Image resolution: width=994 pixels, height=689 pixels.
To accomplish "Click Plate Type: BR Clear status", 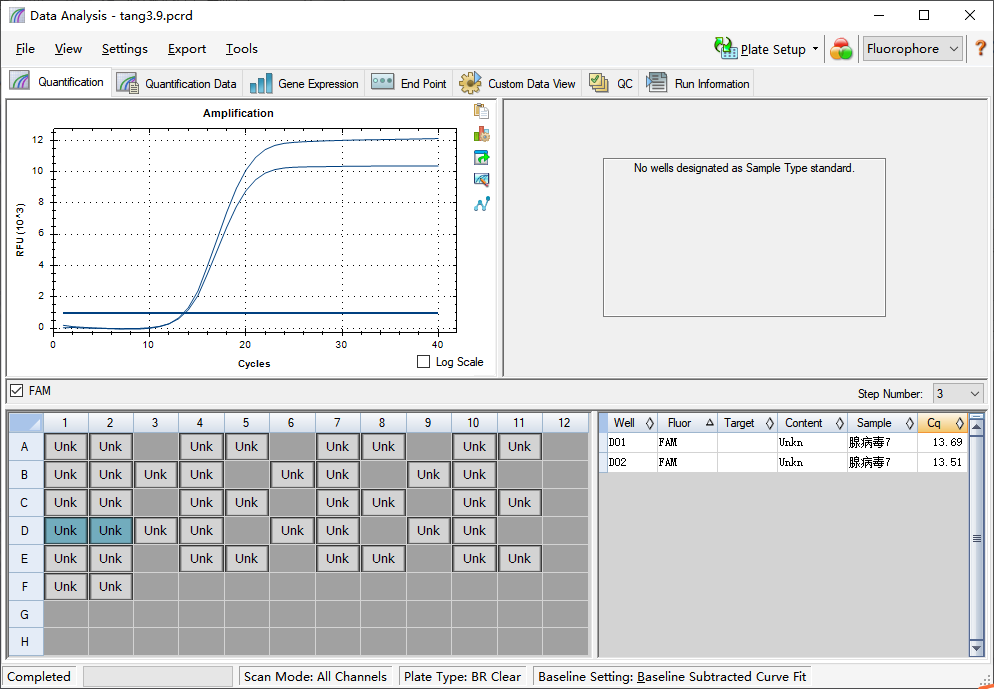I will coord(462,676).
